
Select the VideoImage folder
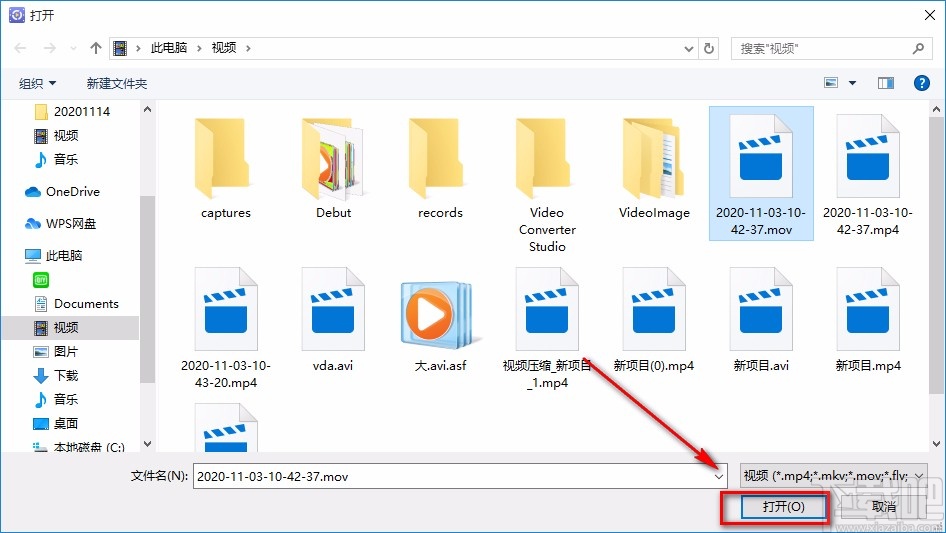coord(654,168)
